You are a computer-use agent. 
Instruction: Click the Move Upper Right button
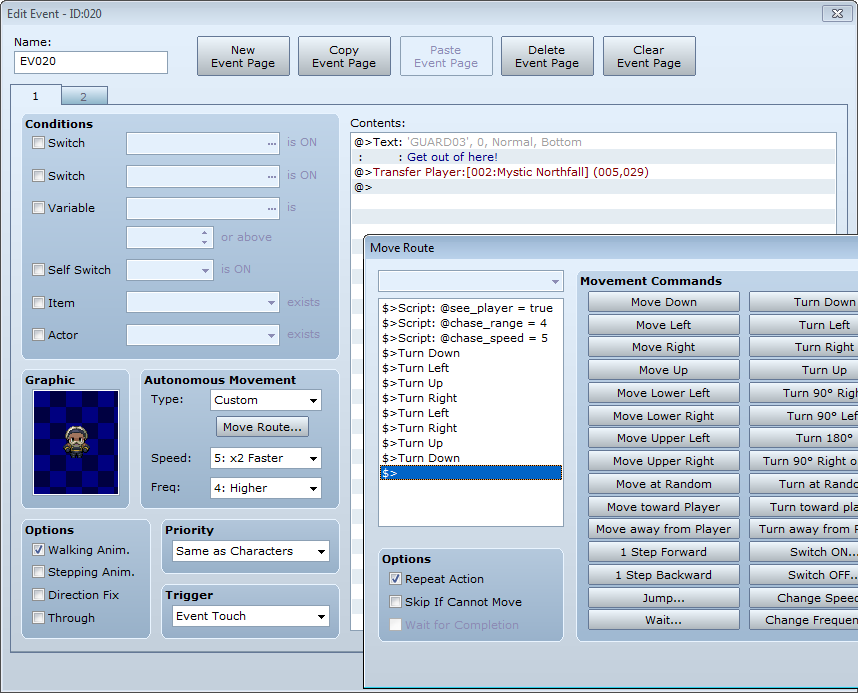[x=664, y=461]
